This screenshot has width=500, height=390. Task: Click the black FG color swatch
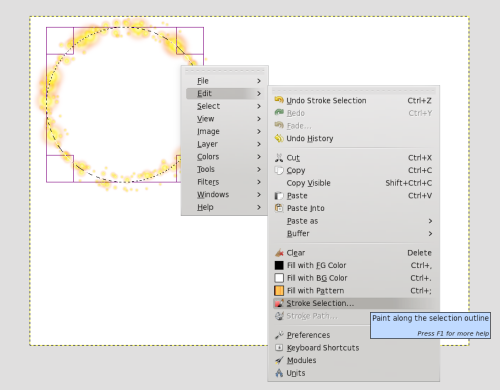[x=279, y=265]
